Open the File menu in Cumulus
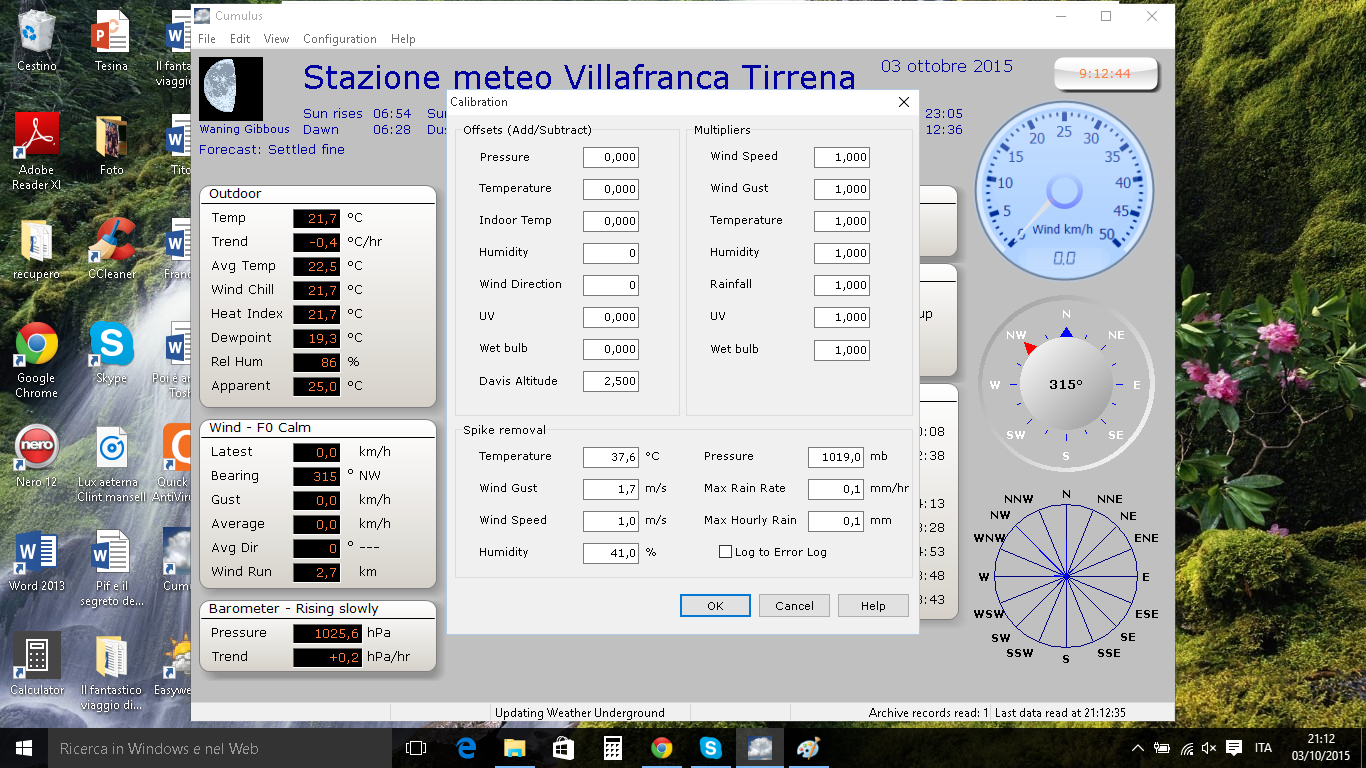 click(206, 39)
